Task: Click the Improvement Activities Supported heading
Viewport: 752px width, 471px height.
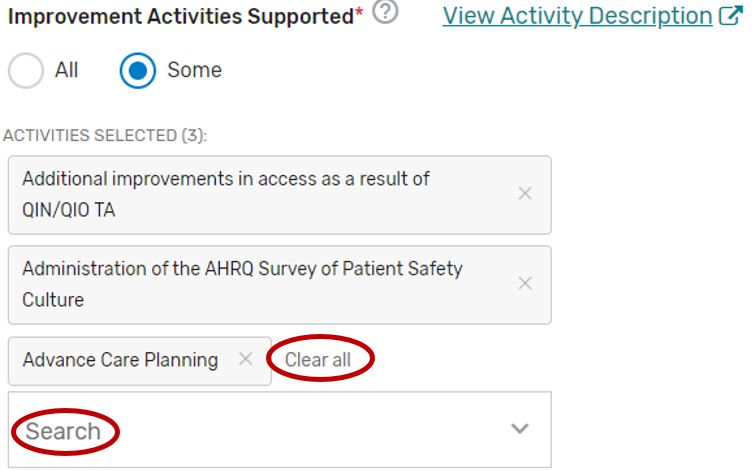Action: (x=180, y=16)
